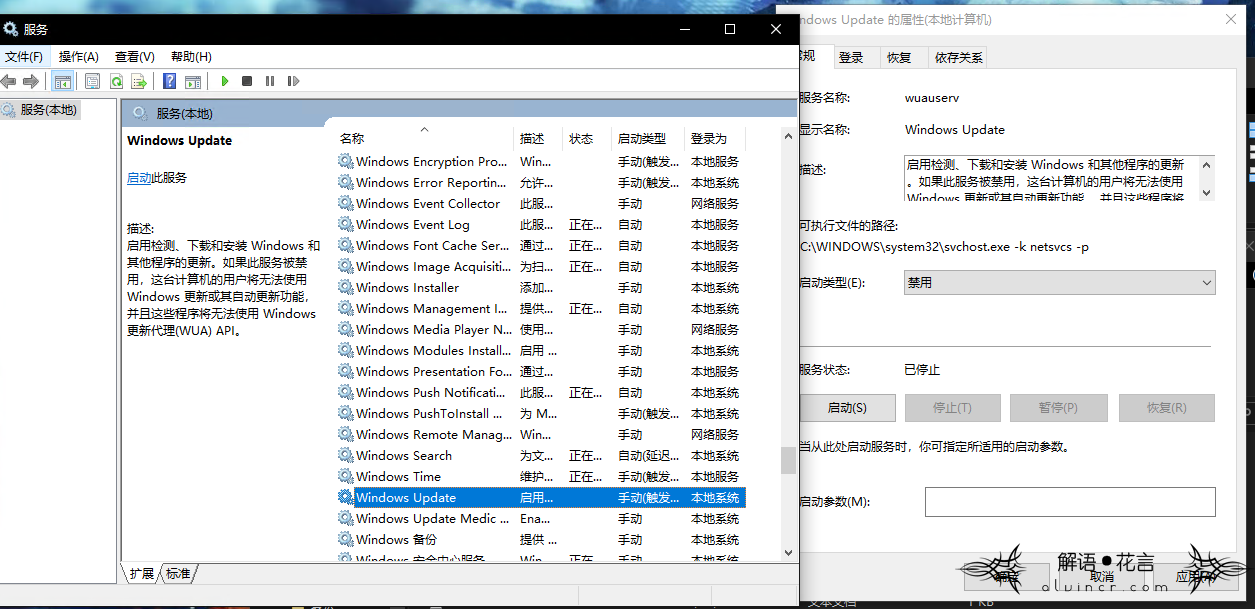Select the Windows Error Reporting service row
This screenshot has width=1255, height=609.
pyautogui.click(x=541, y=182)
